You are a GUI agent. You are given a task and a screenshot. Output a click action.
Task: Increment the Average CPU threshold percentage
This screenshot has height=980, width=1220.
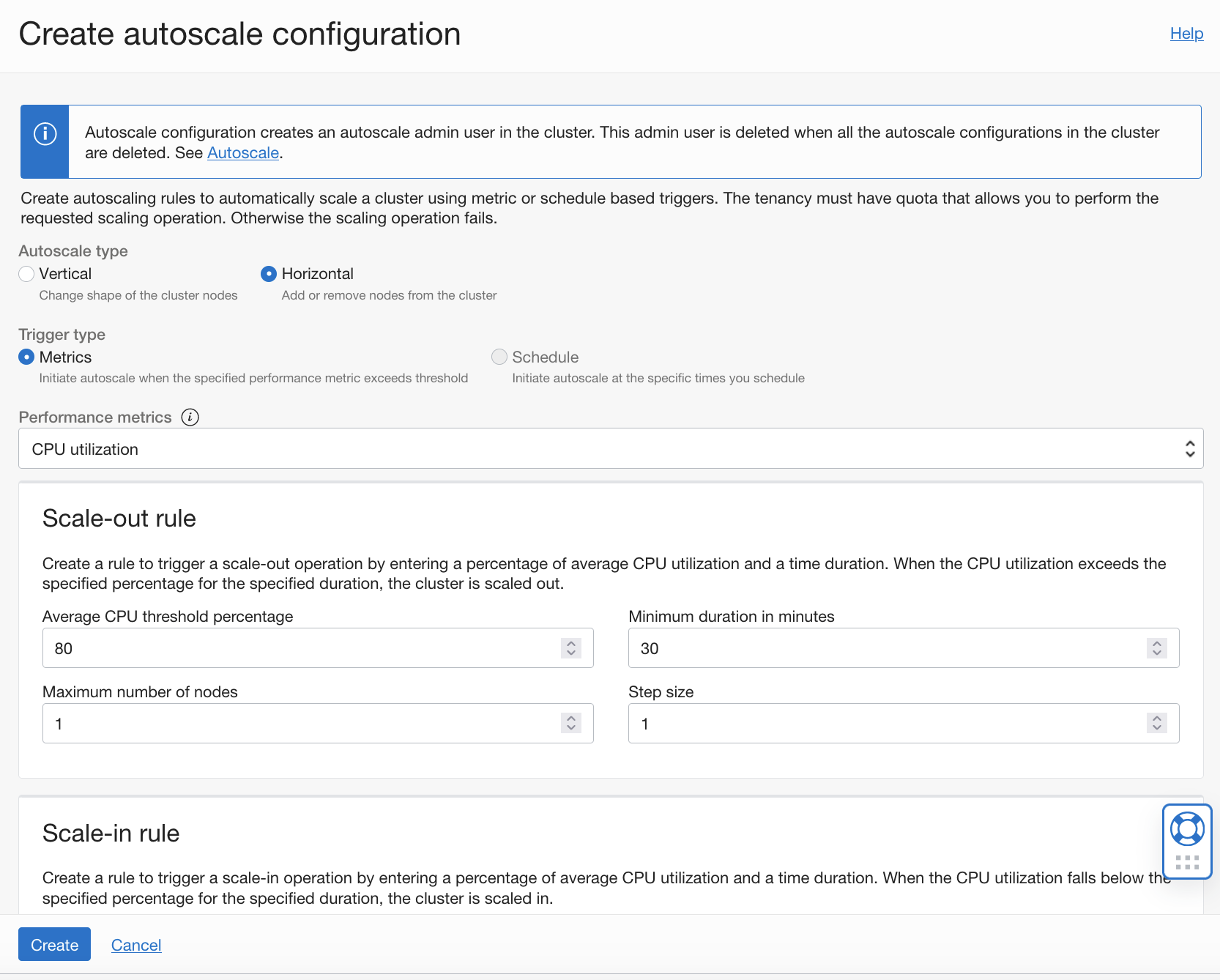[x=570, y=643]
